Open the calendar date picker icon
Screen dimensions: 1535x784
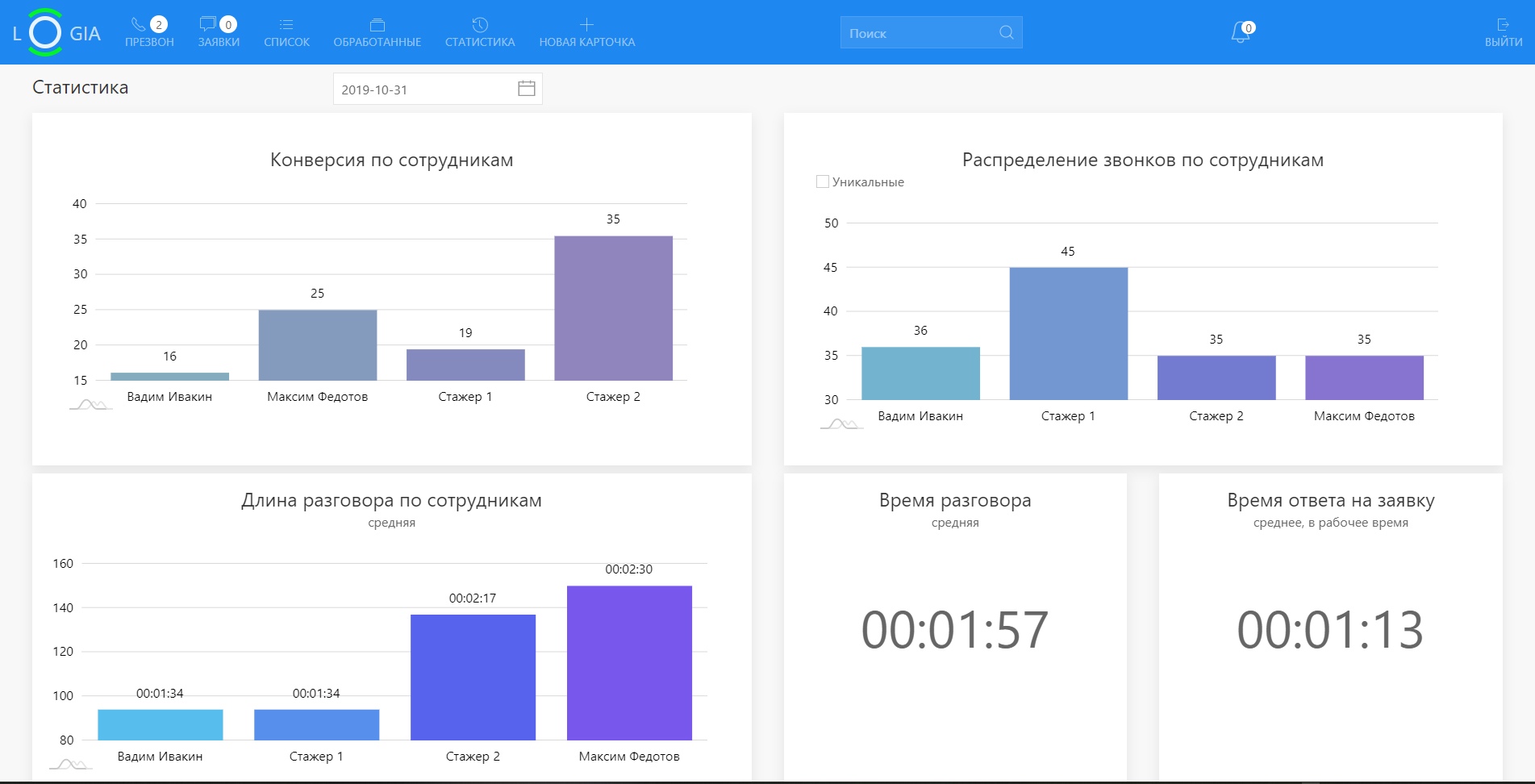coord(526,89)
